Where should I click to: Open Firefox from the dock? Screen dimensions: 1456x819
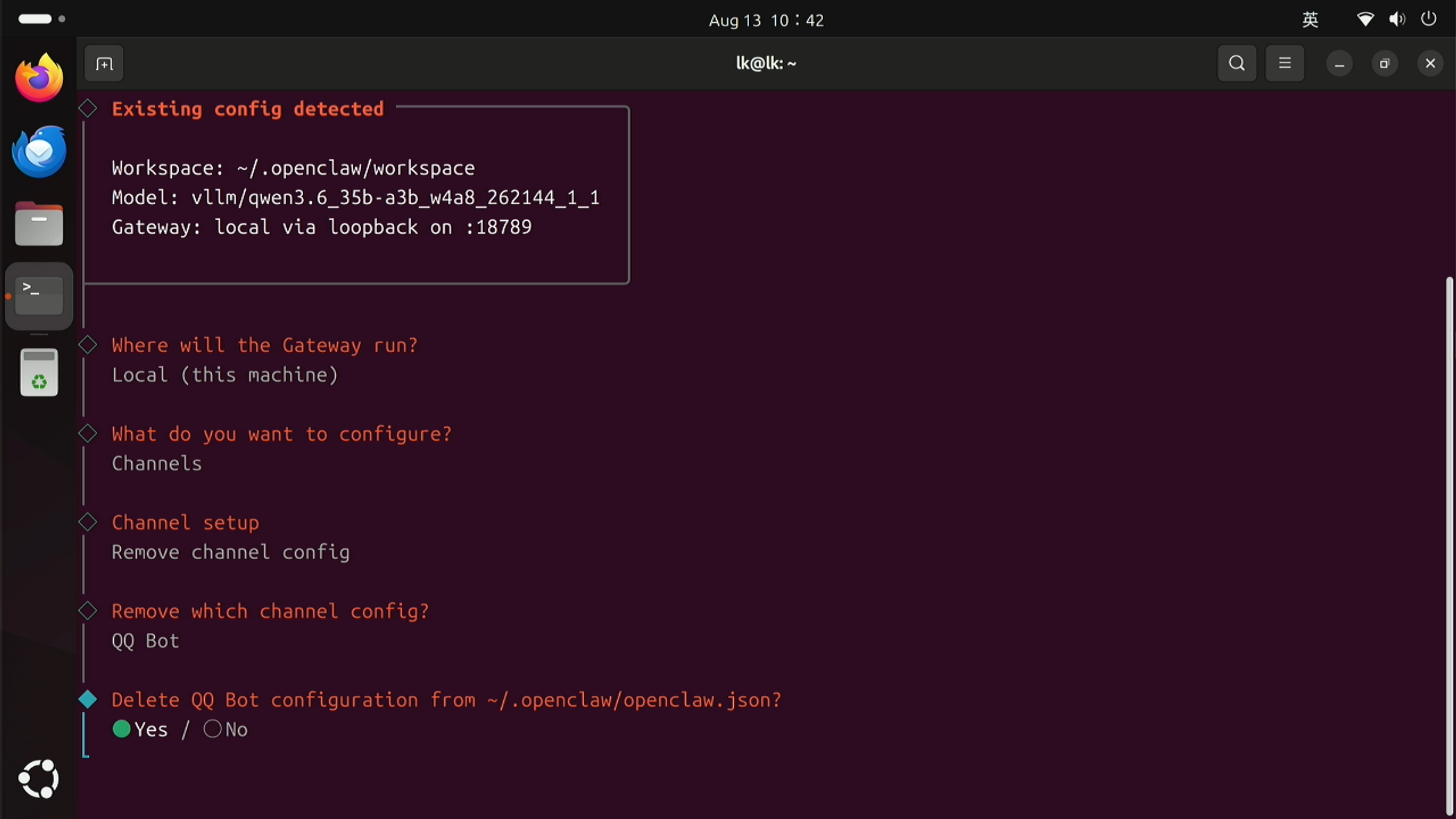(39, 77)
